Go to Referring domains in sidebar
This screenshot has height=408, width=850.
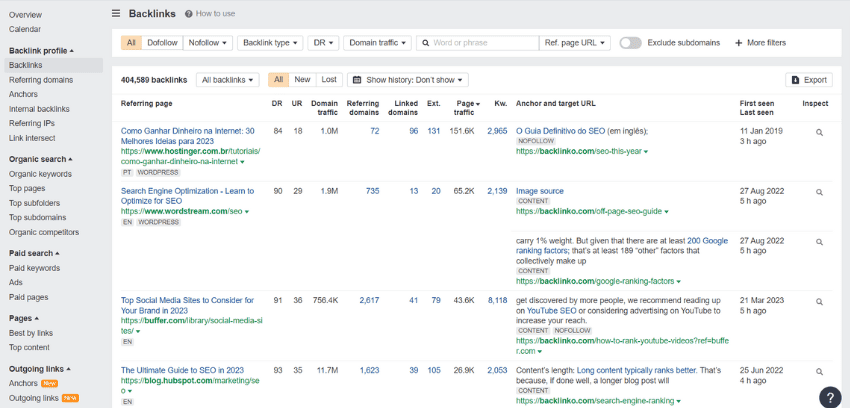(41, 80)
